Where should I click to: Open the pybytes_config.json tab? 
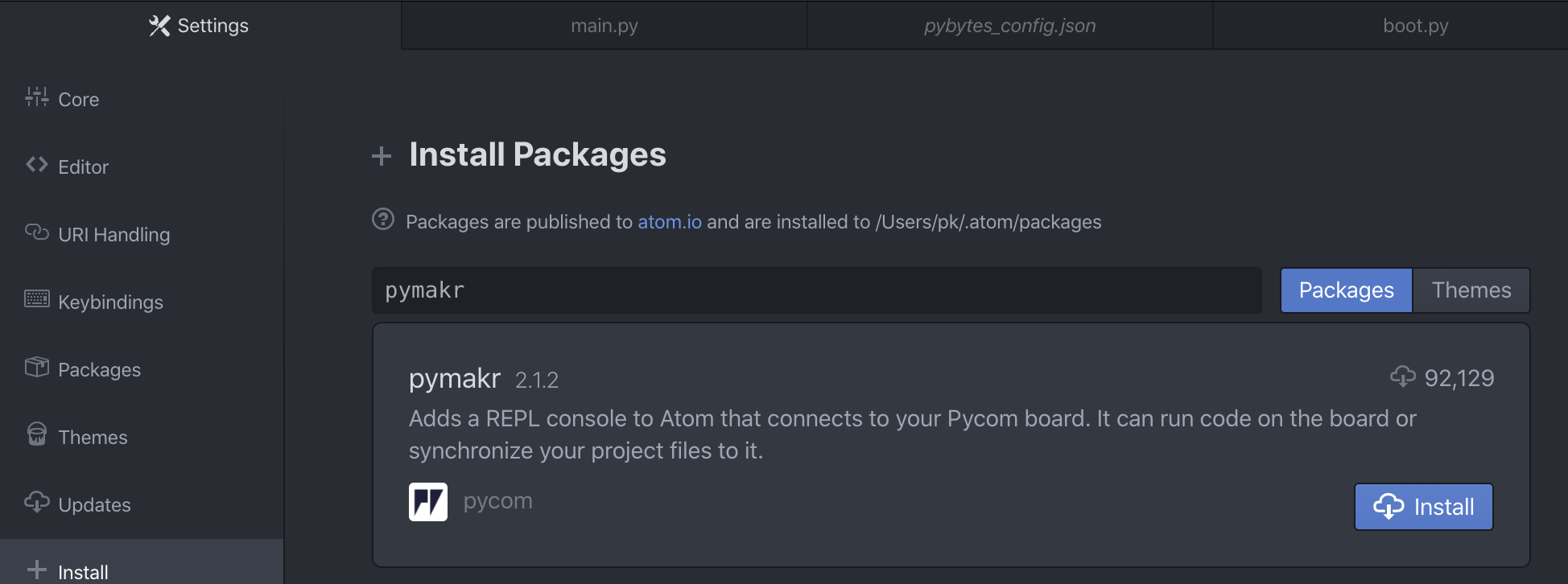pos(1009,26)
